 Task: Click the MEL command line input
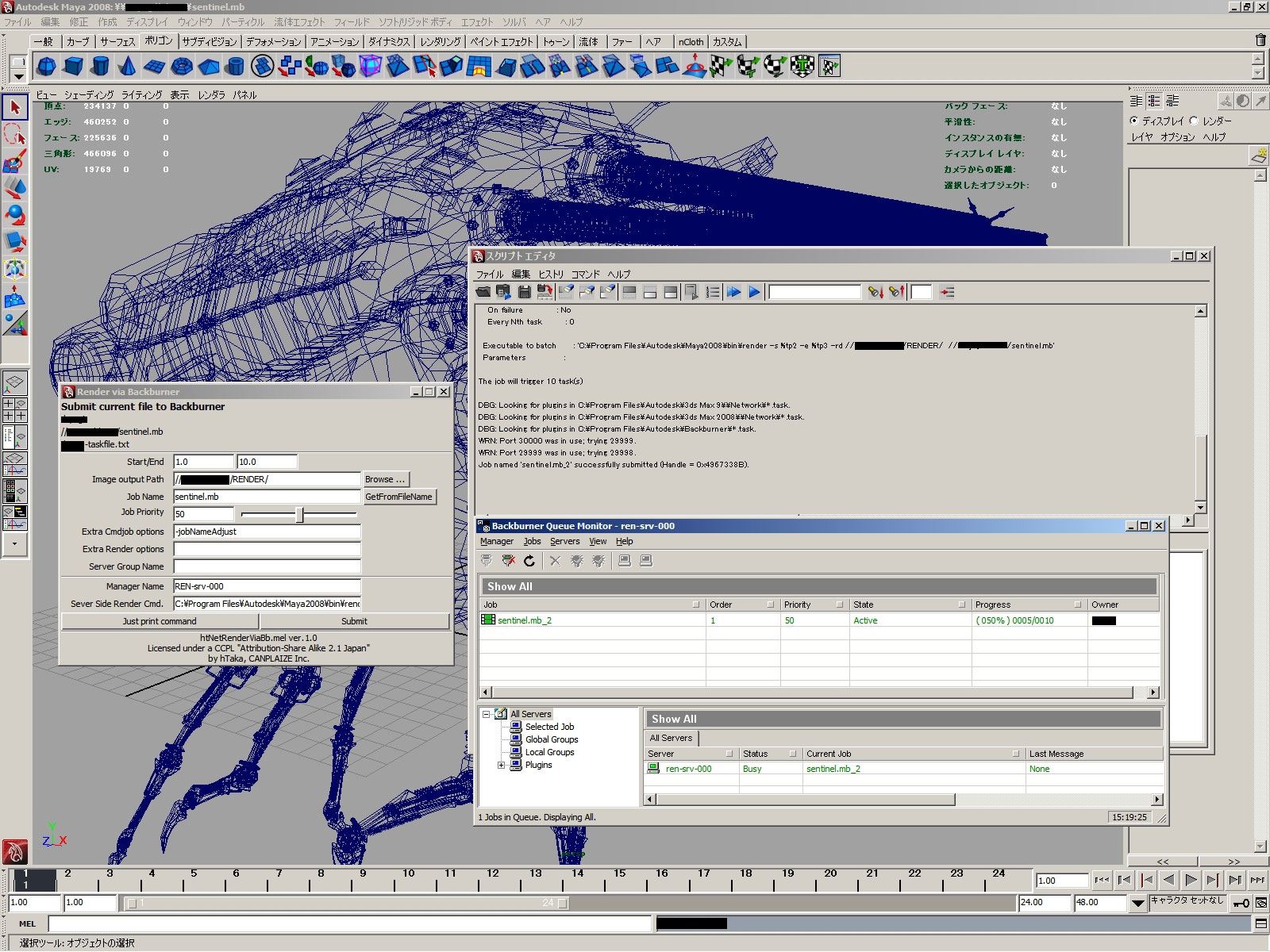tap(349, 923)
